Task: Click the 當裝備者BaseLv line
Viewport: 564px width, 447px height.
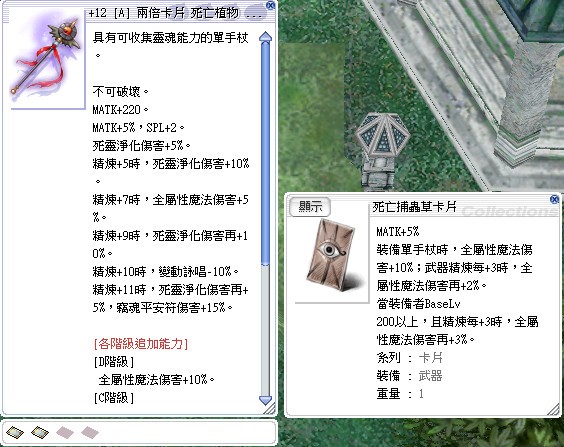Action: click(419, 304)
